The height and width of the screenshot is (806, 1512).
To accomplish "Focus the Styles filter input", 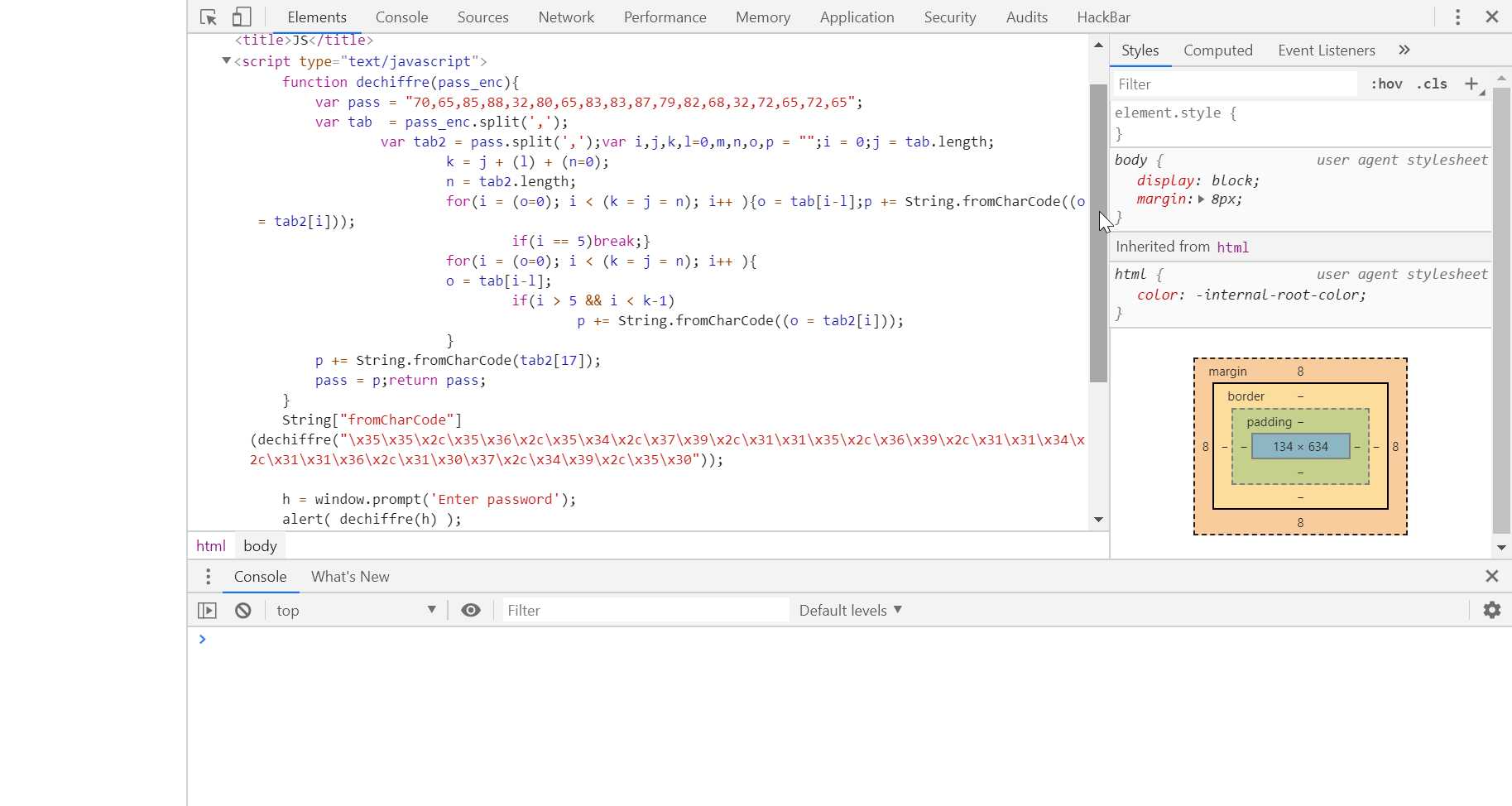I will point(1233,84).
